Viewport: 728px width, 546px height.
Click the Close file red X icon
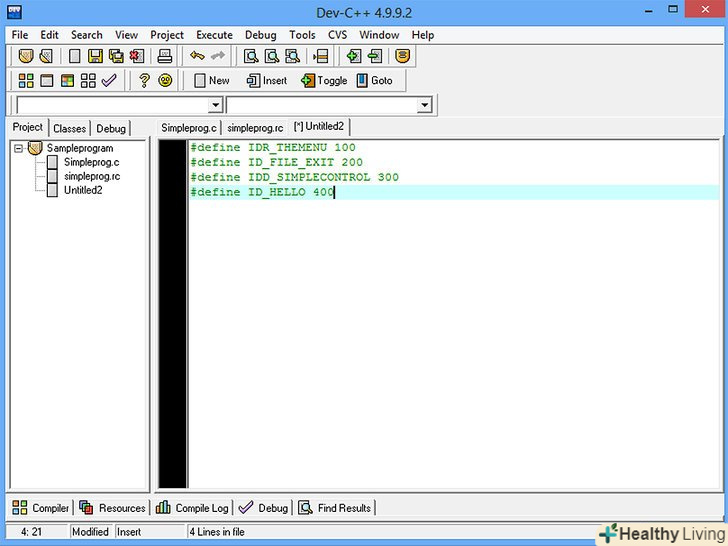[136, 56]
